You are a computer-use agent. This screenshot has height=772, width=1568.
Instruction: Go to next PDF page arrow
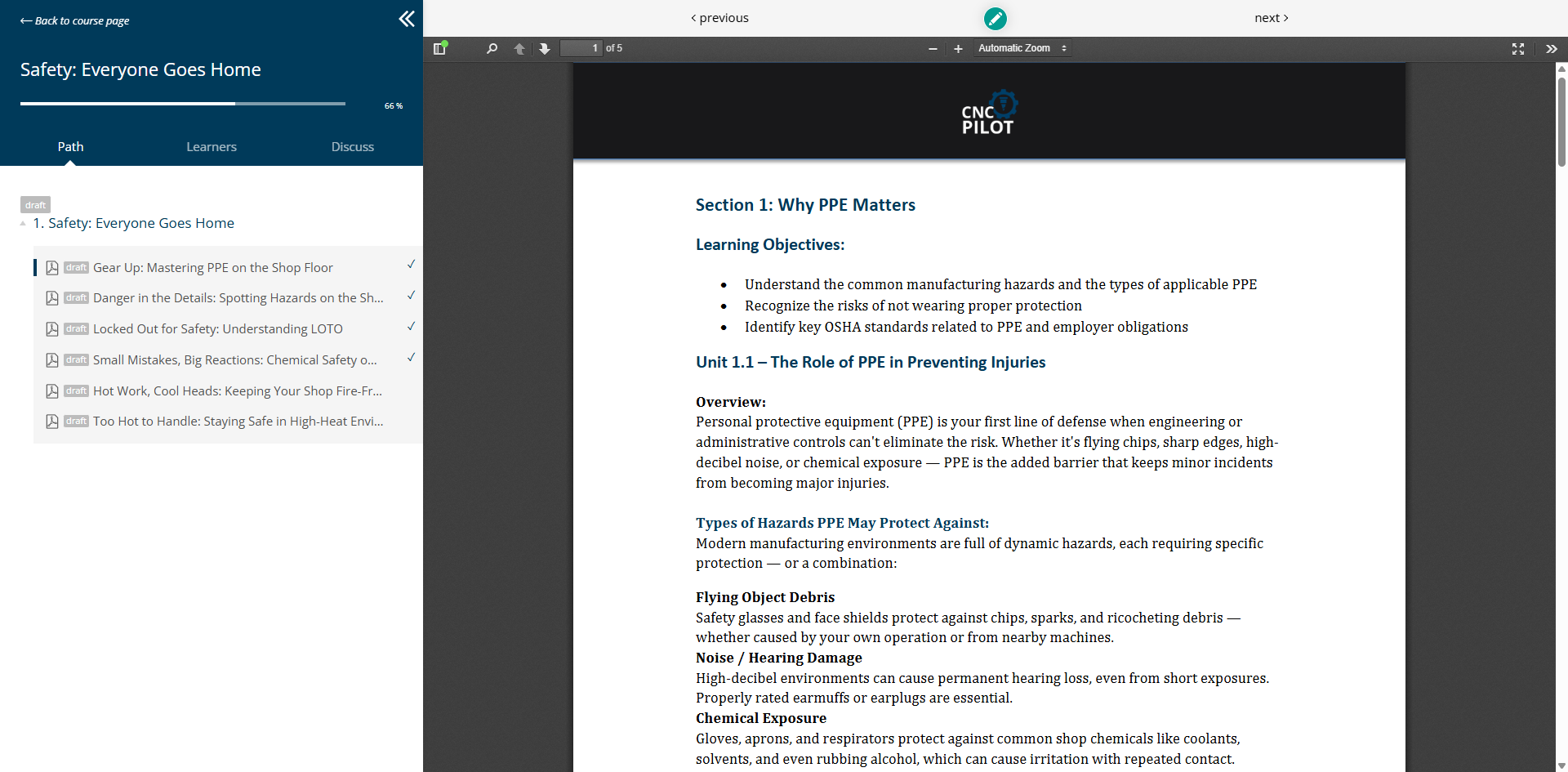545,49
